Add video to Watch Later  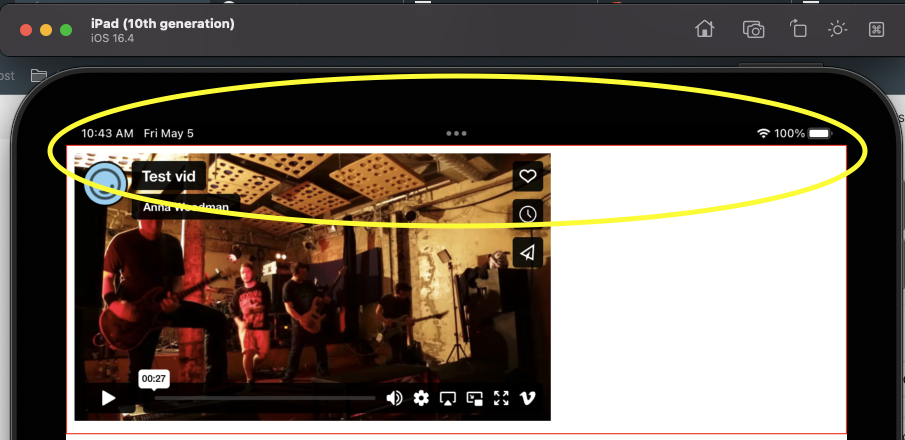(x=528, y=214)
